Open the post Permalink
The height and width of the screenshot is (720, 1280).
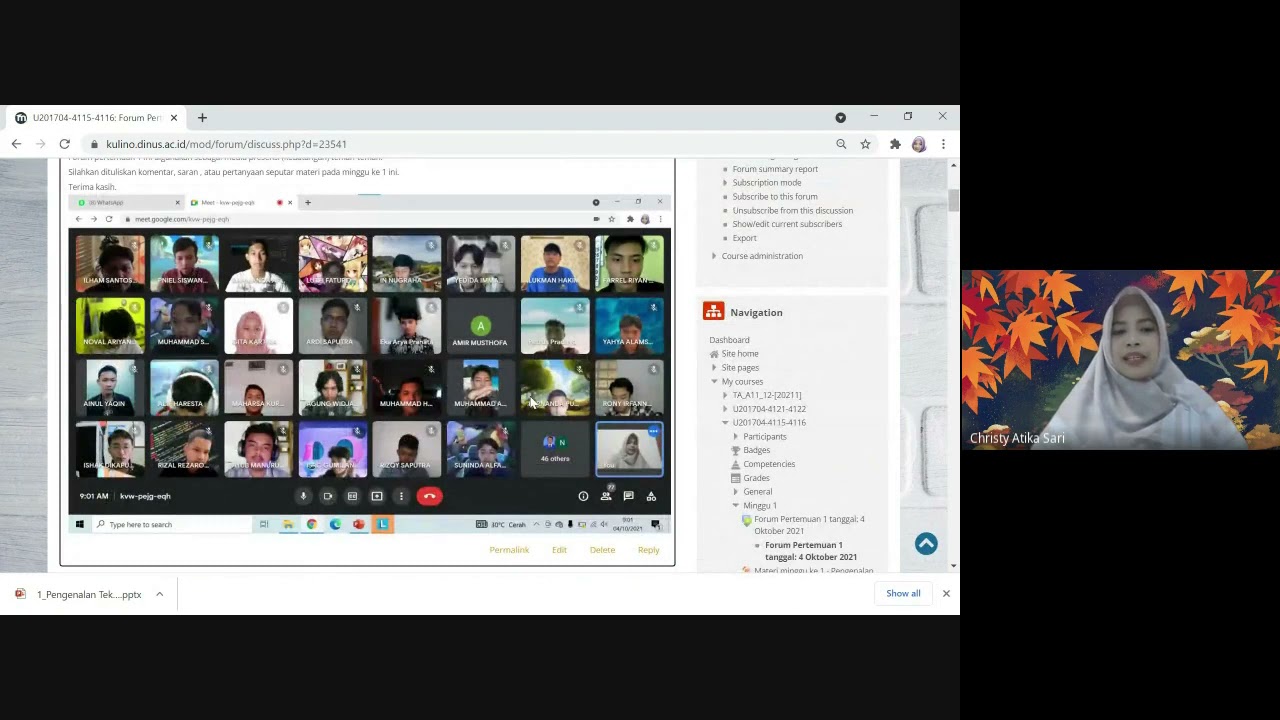pyautogui.click(x=509, y=550)
